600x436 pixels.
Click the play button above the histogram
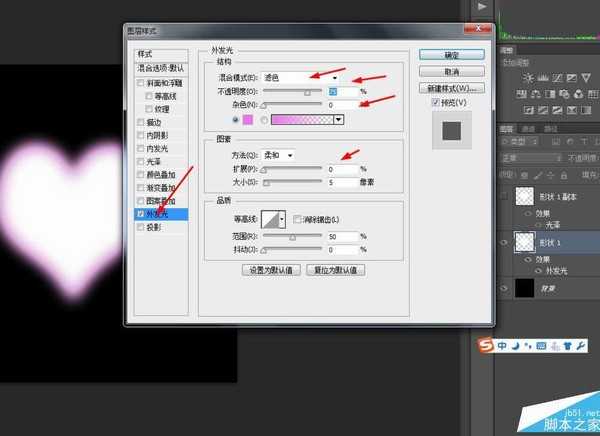483,7
